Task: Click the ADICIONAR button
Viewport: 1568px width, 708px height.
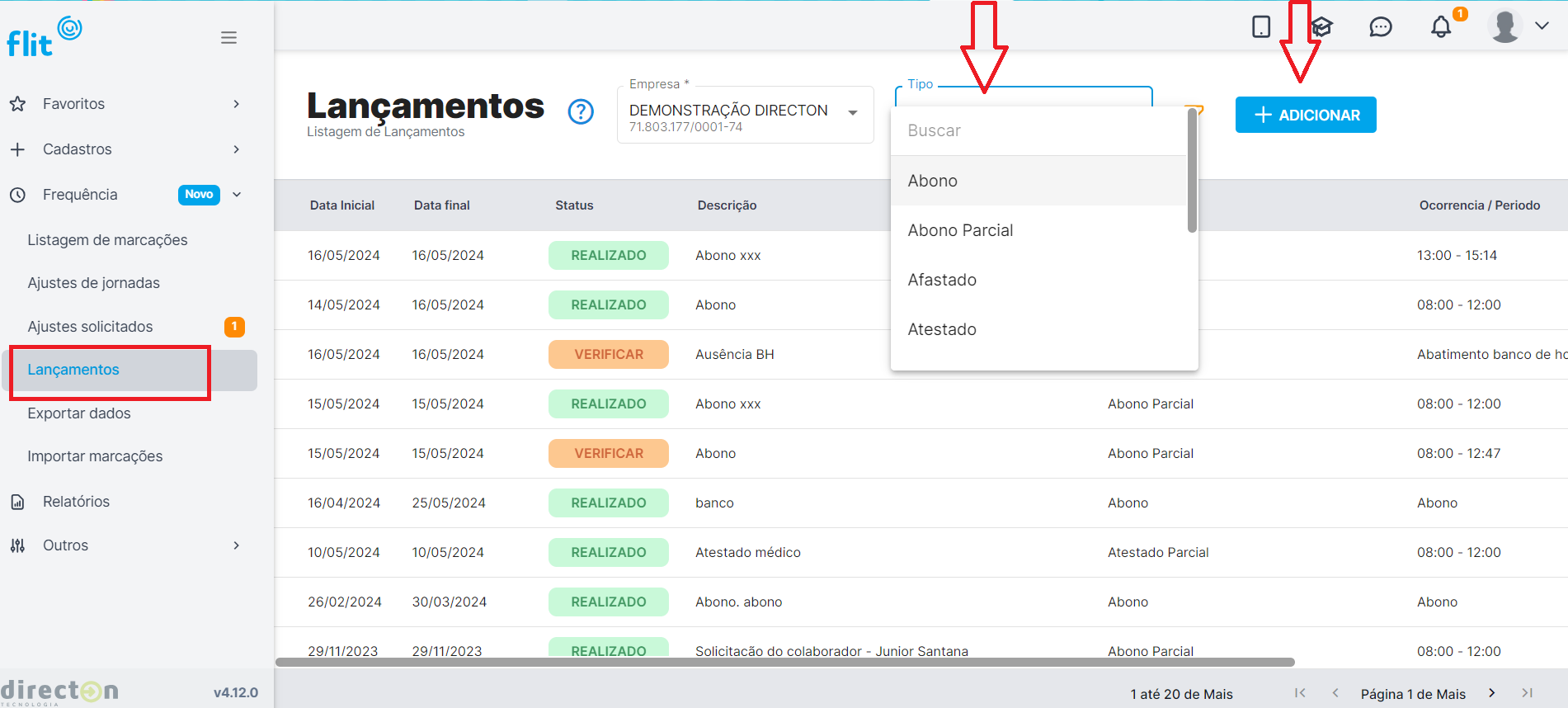Action: pyautogui.click(x=1306, y=115)
